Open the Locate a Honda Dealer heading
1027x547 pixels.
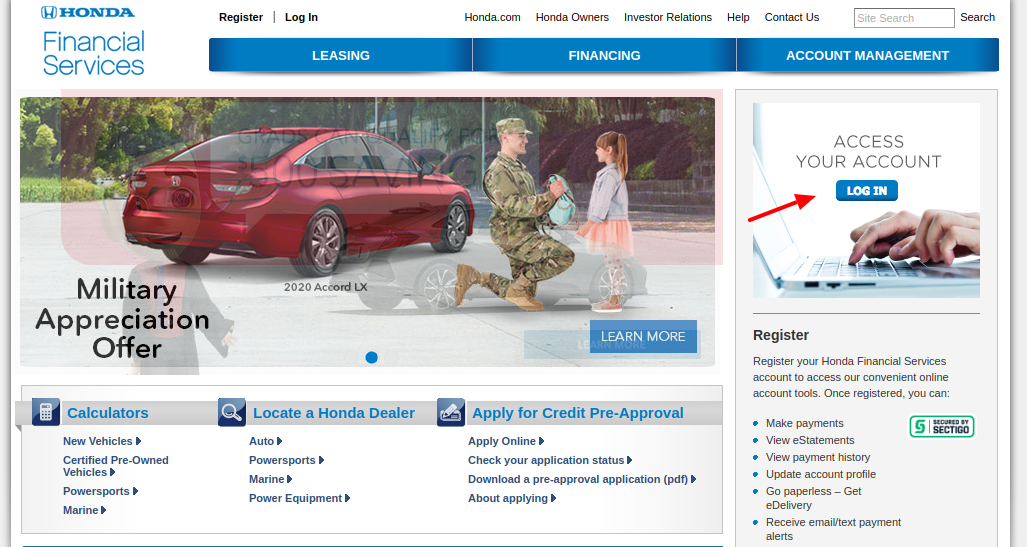point(334,413)
